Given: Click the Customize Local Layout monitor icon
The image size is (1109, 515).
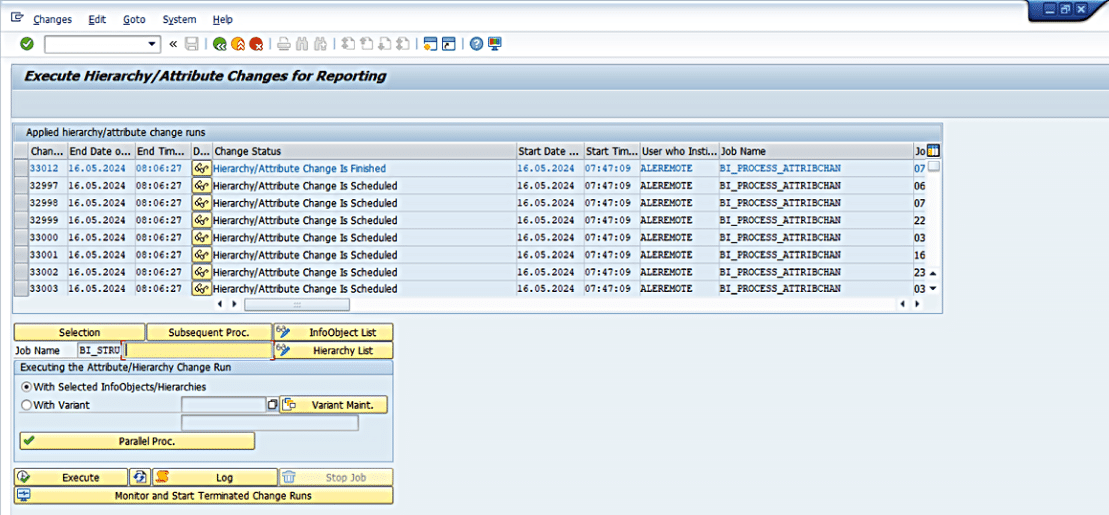Looking at the screenshot, I should 494,45.
